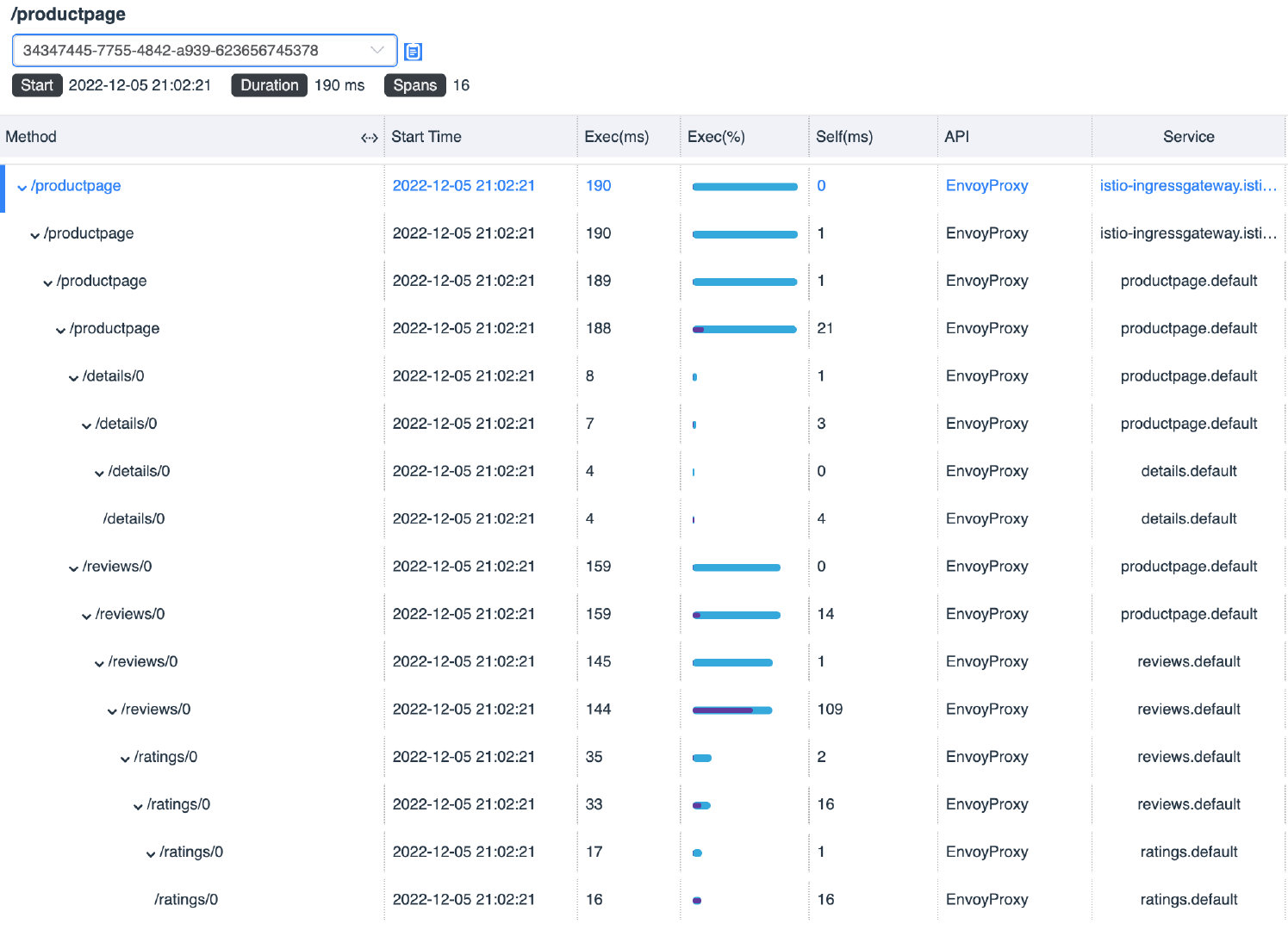The width and height of the screenshot is (1288, 930).
Task: Click the Duration badge label
Action: coord(269,85)
